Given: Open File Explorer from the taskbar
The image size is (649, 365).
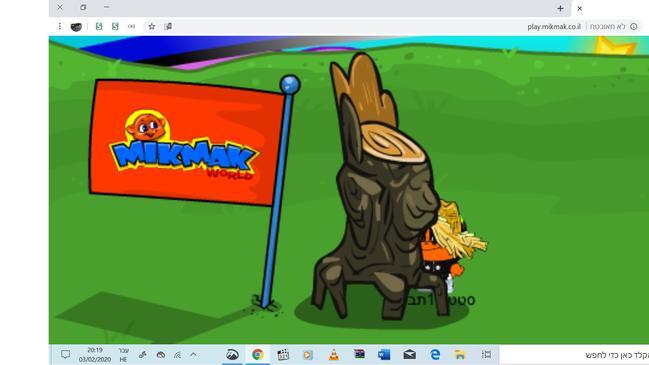Looking at the screenshot, I should [460, 355].
